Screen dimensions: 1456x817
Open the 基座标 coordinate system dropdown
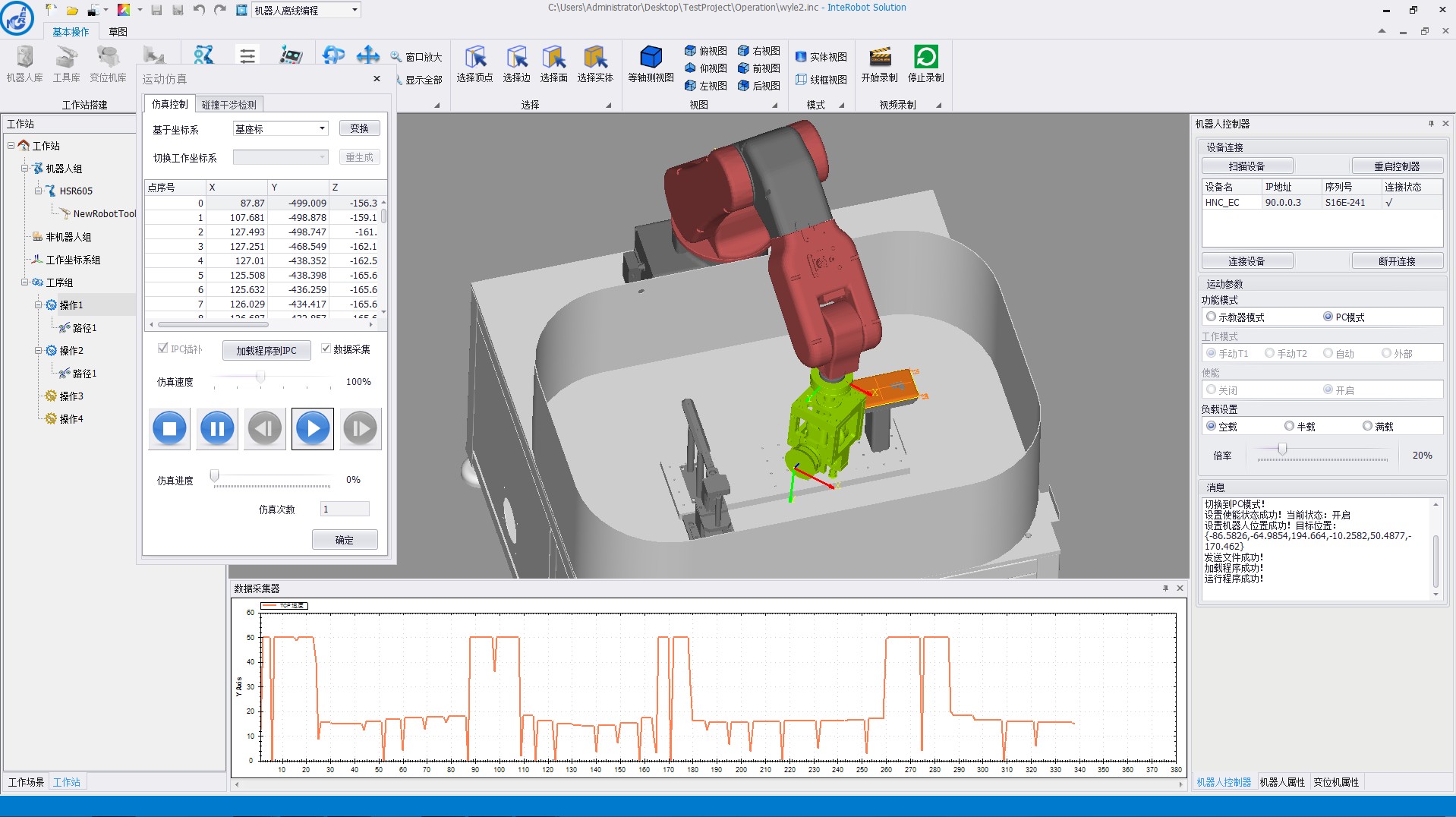click(x=322, y=129)
